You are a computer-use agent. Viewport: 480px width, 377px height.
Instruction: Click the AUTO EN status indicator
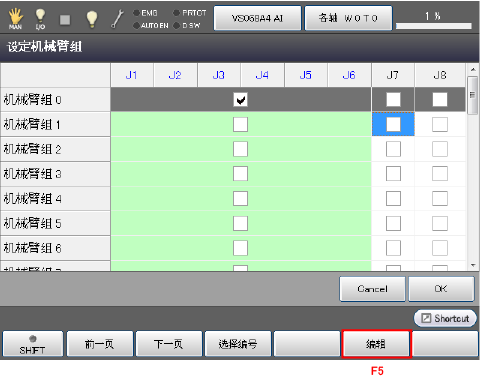pyautogui.click(x=151, y=25)
